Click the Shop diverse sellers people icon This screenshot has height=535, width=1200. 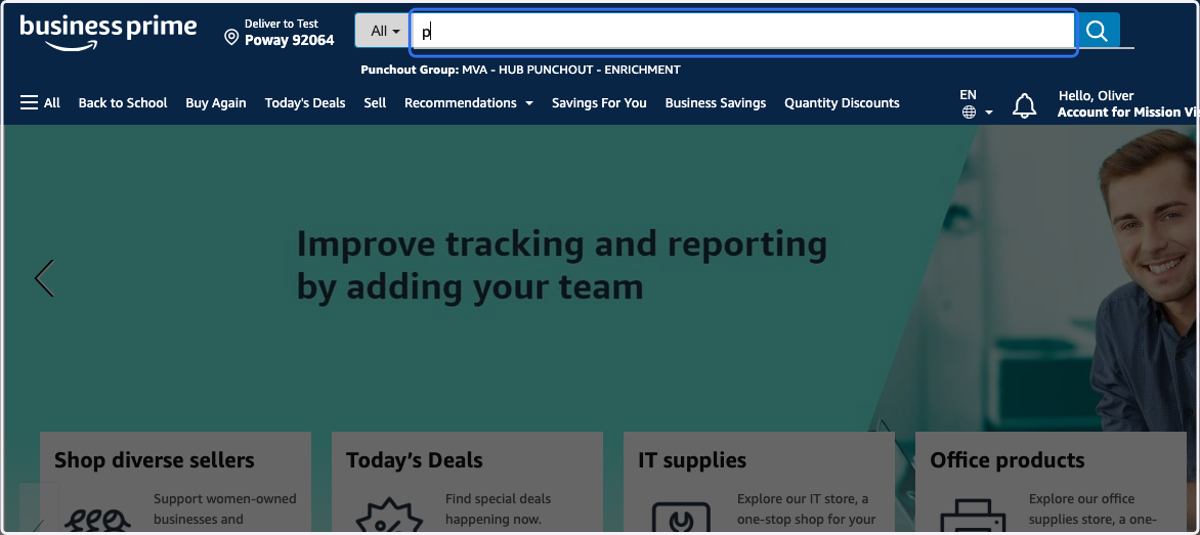tap(98, 518)
